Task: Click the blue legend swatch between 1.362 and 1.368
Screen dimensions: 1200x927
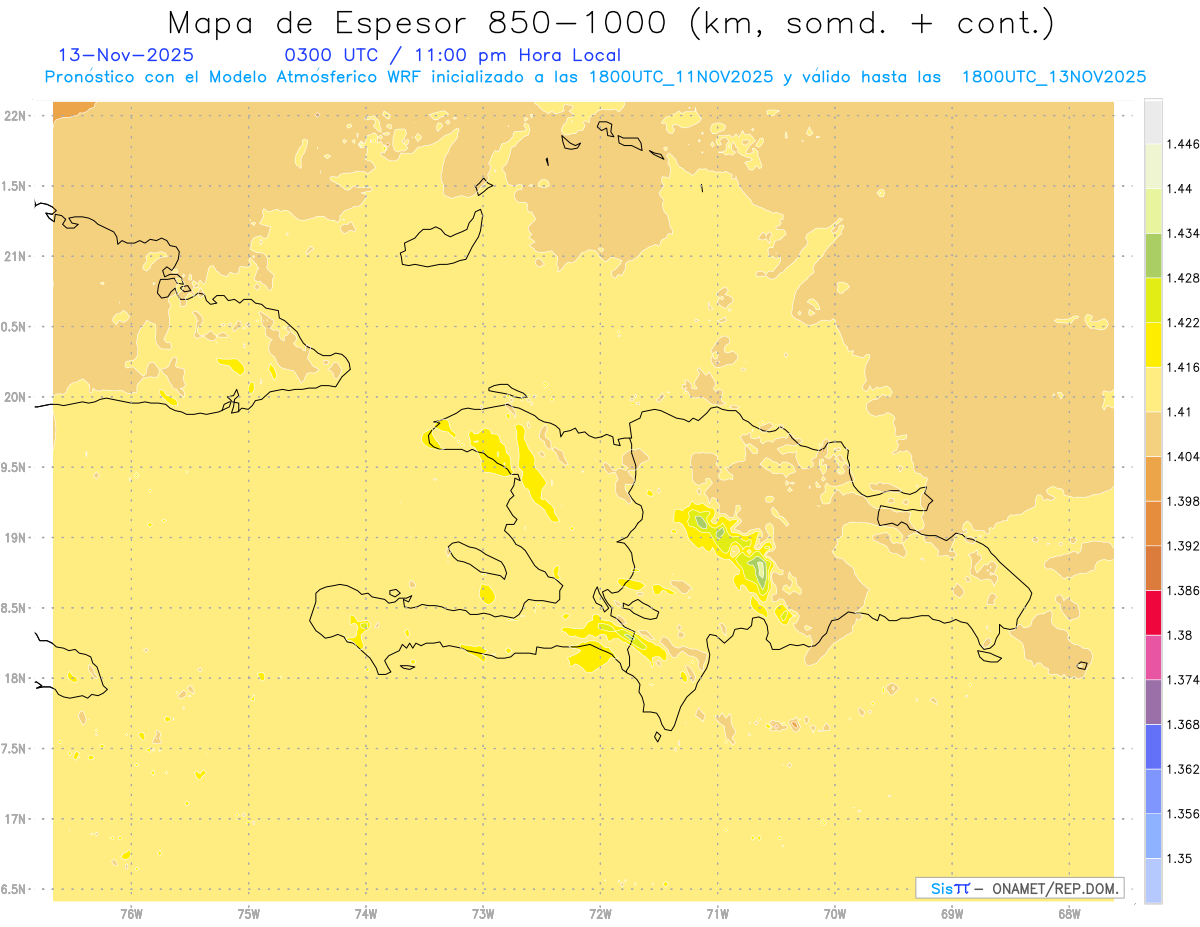Action: (1153, 746)
